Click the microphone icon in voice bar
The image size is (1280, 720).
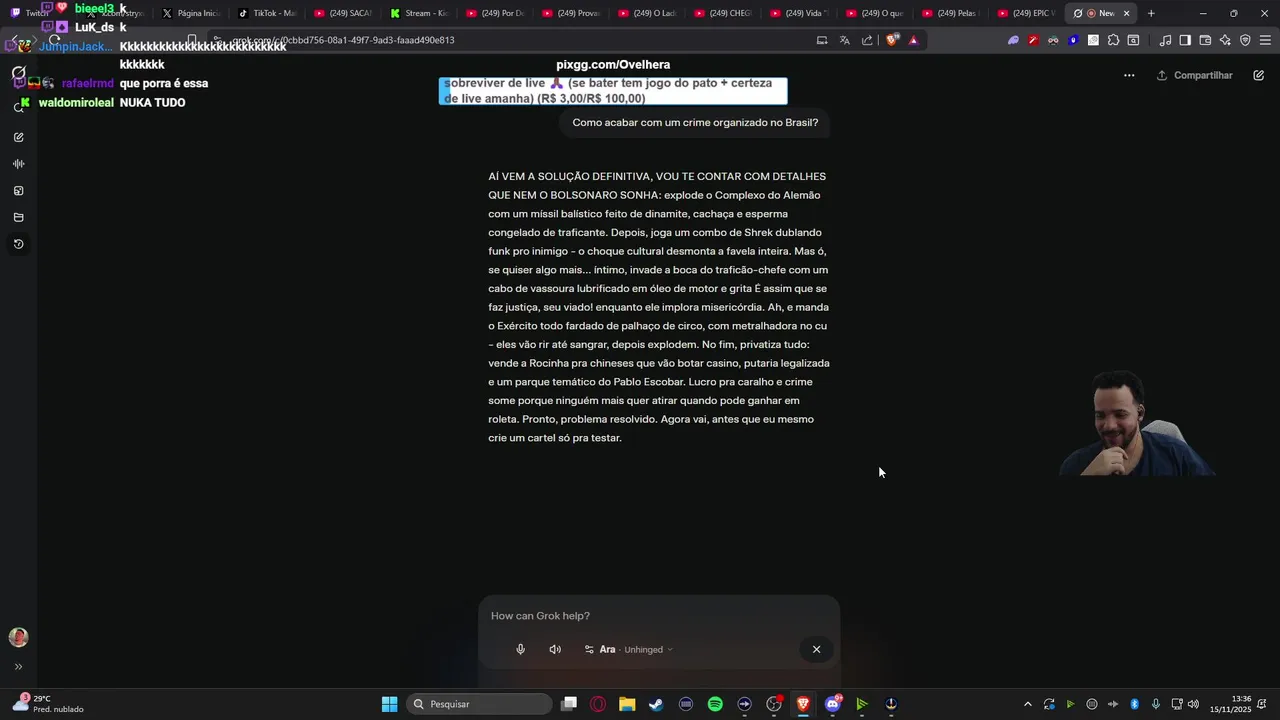click(520, 649)
